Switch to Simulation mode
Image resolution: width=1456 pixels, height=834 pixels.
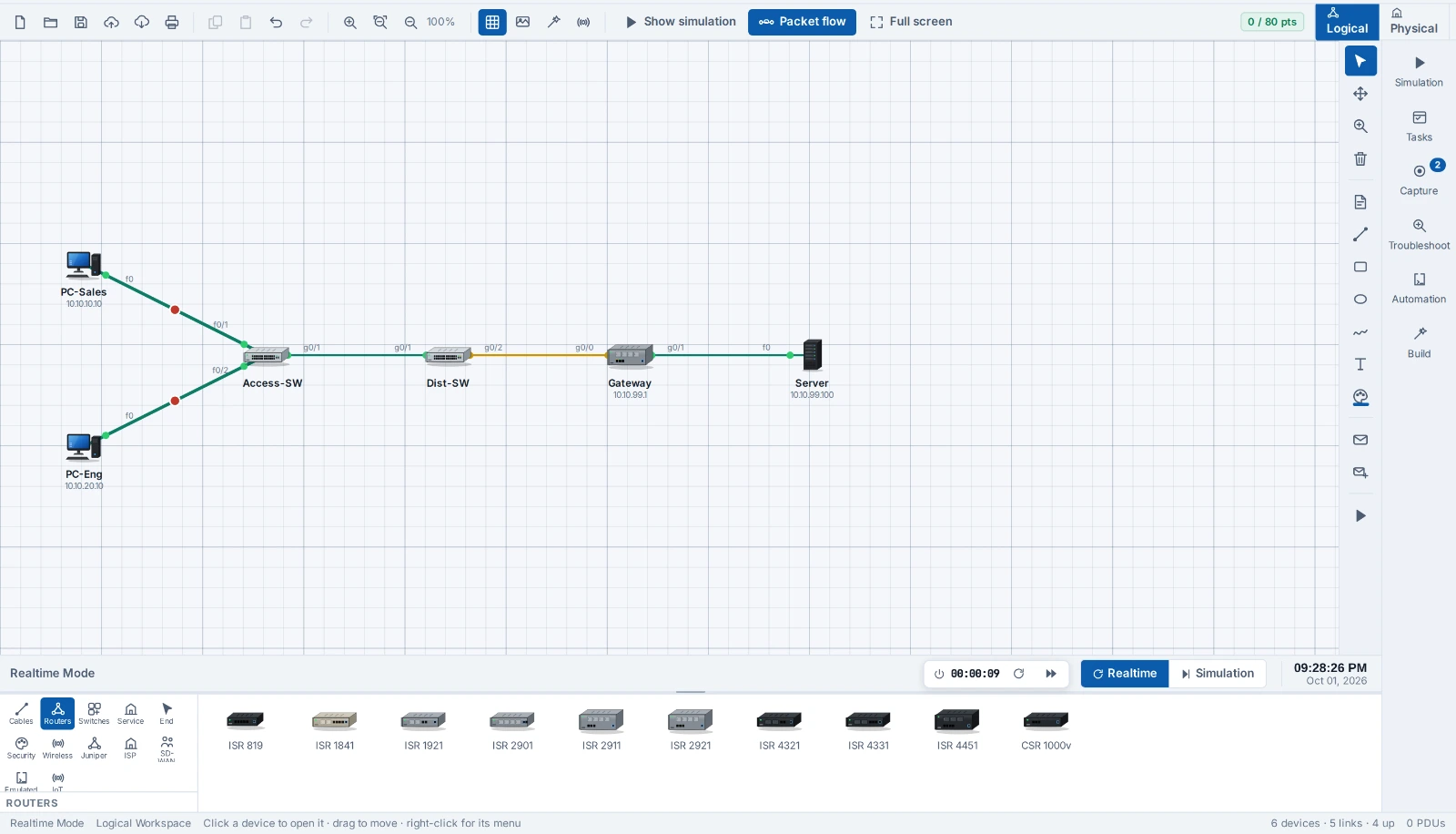click(x=1218, y=674)
